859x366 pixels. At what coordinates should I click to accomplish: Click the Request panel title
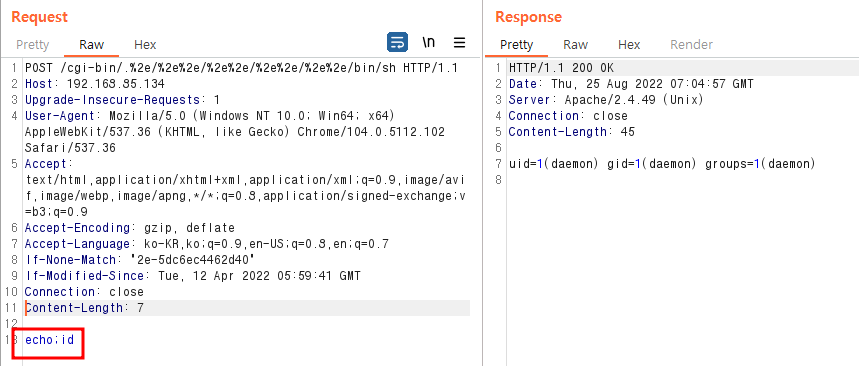(39, 17)
